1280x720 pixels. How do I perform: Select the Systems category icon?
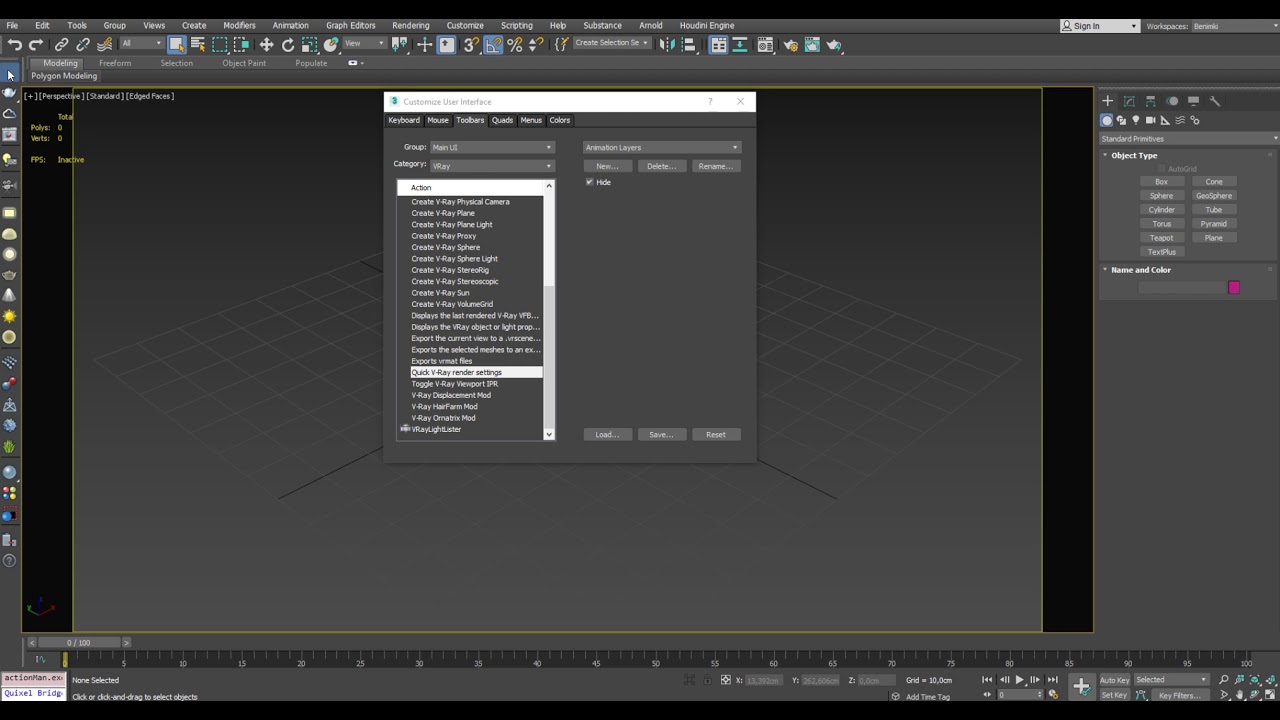[1195, 120]
